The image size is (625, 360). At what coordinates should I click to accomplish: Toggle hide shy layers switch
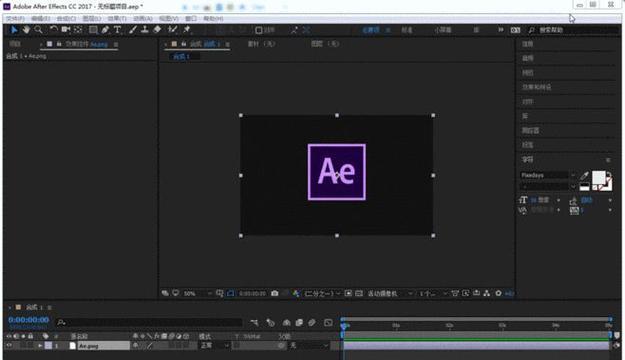click(286, 322)
